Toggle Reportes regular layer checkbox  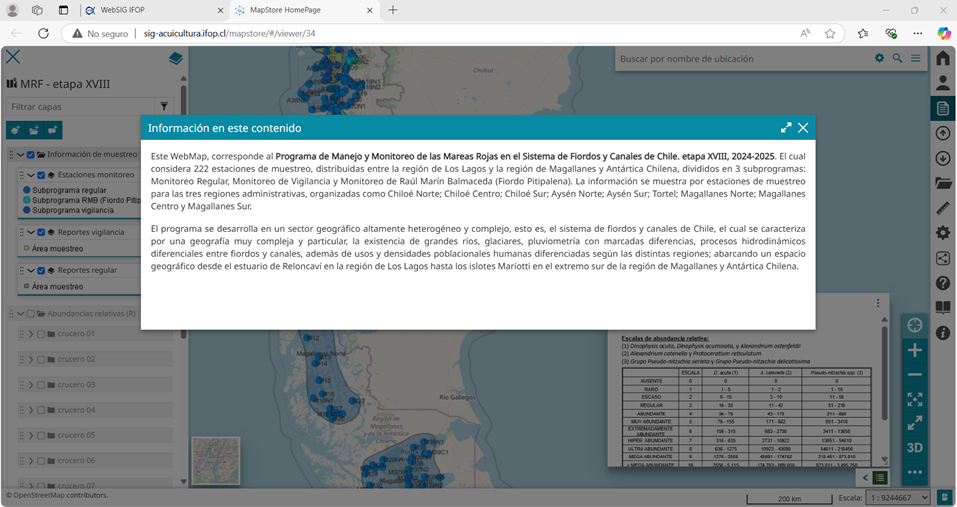[41, 270]
